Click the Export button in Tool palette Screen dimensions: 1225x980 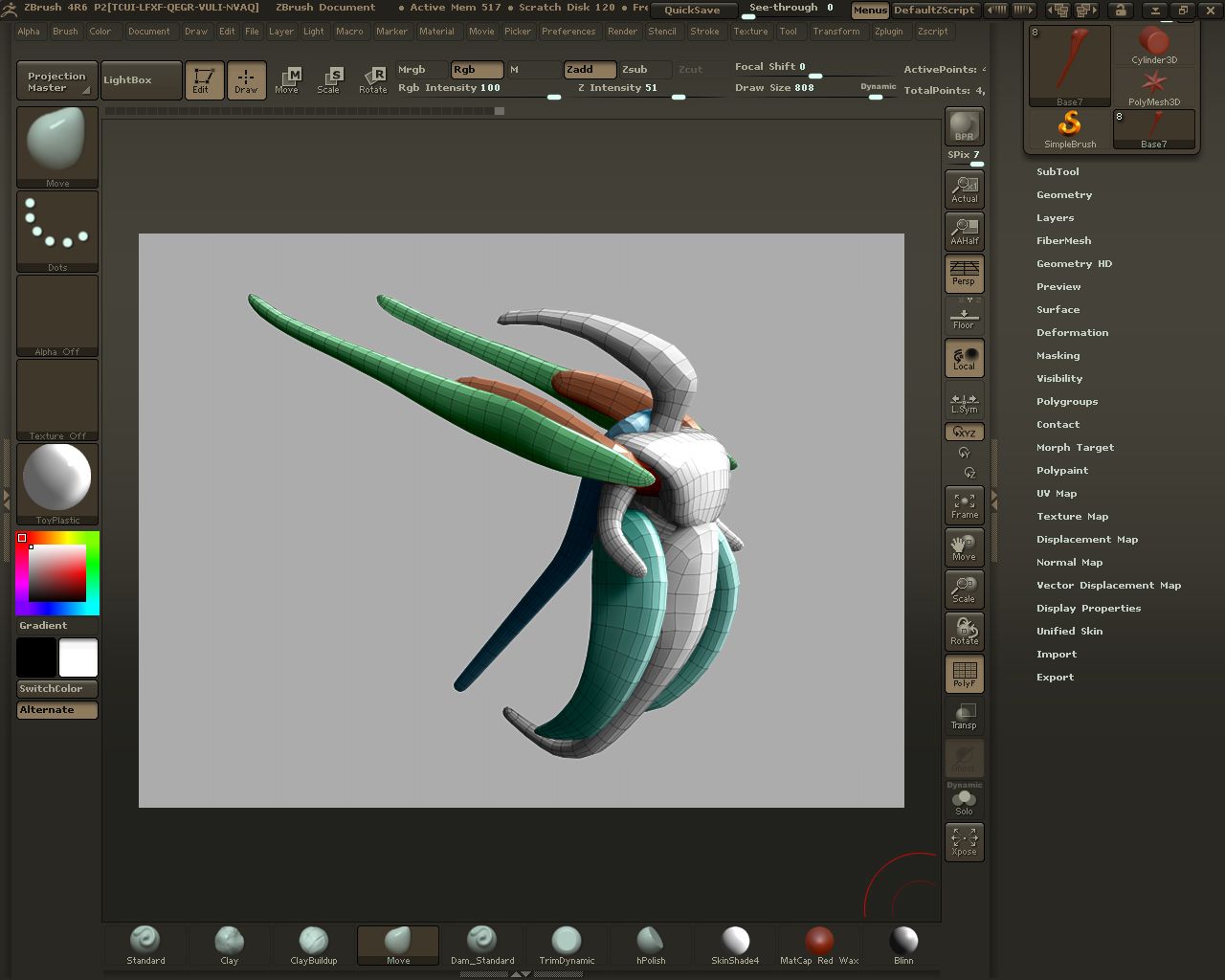click(x=1055, y=678)
